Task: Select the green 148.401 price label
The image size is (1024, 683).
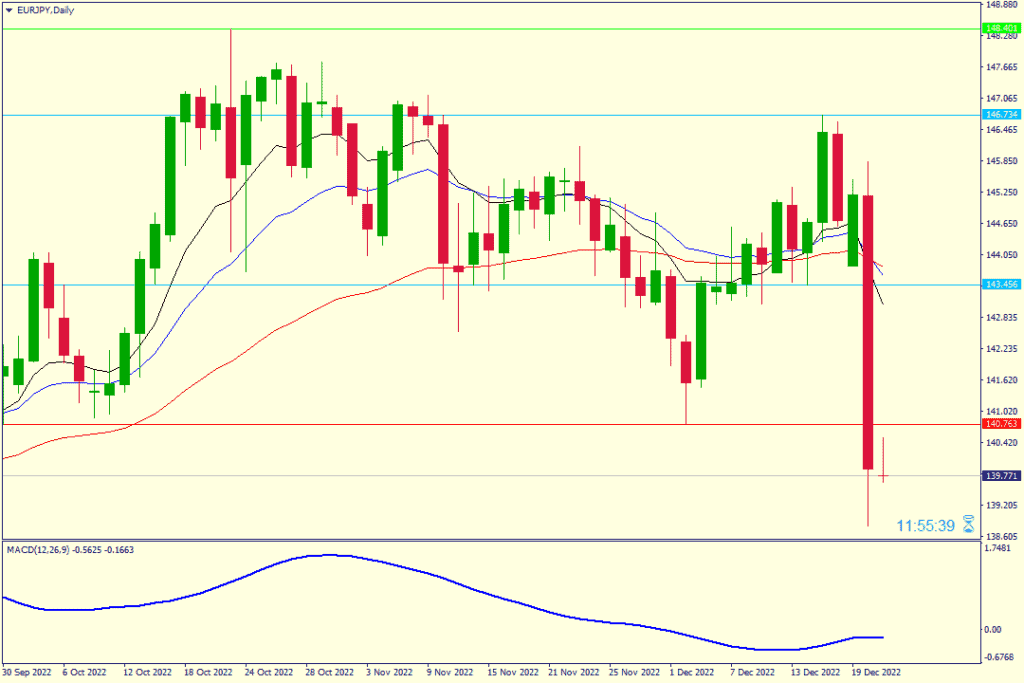Action: tap(1001, 29)
